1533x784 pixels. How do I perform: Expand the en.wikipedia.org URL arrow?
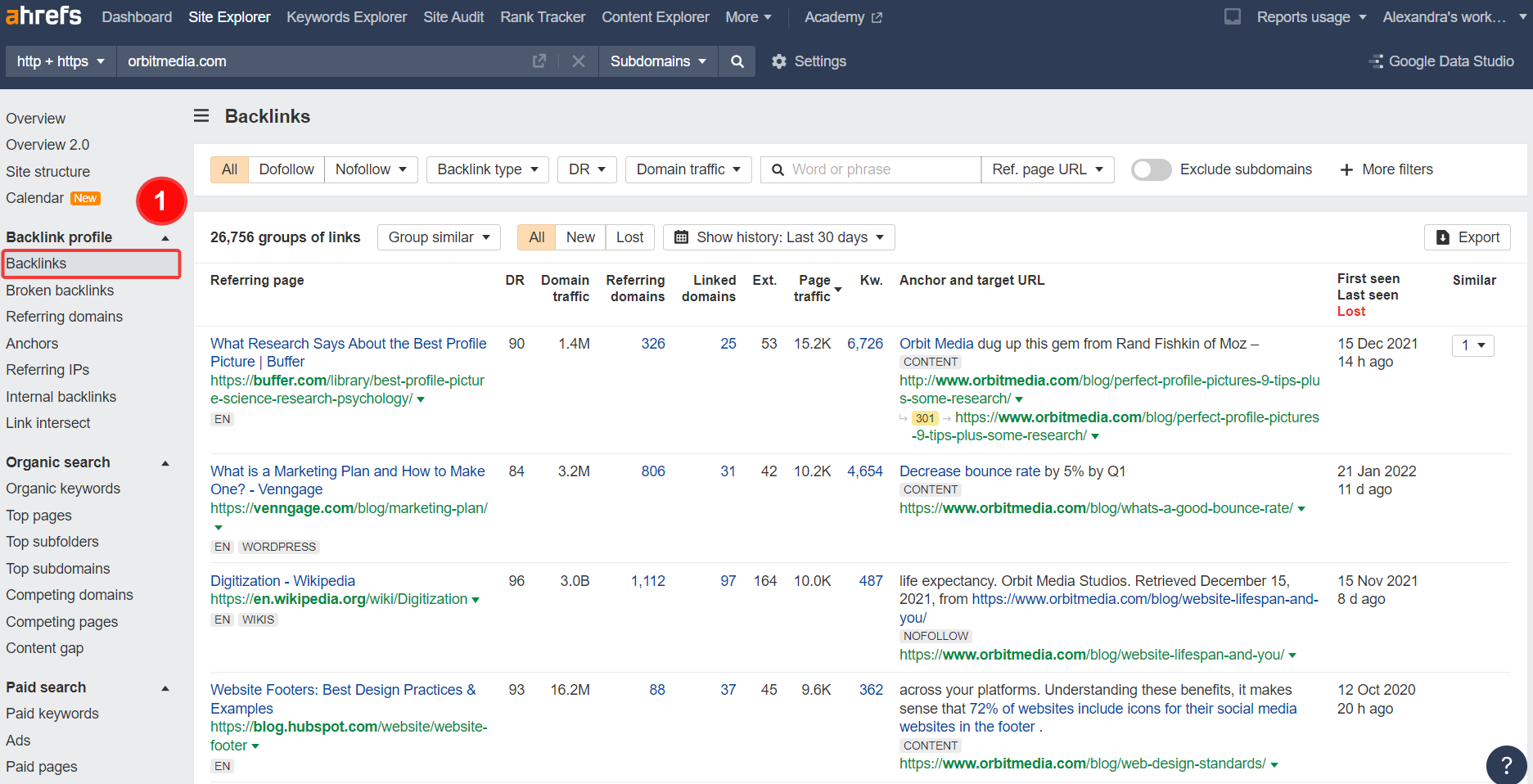pyautogui.click(x=476, y=601)
